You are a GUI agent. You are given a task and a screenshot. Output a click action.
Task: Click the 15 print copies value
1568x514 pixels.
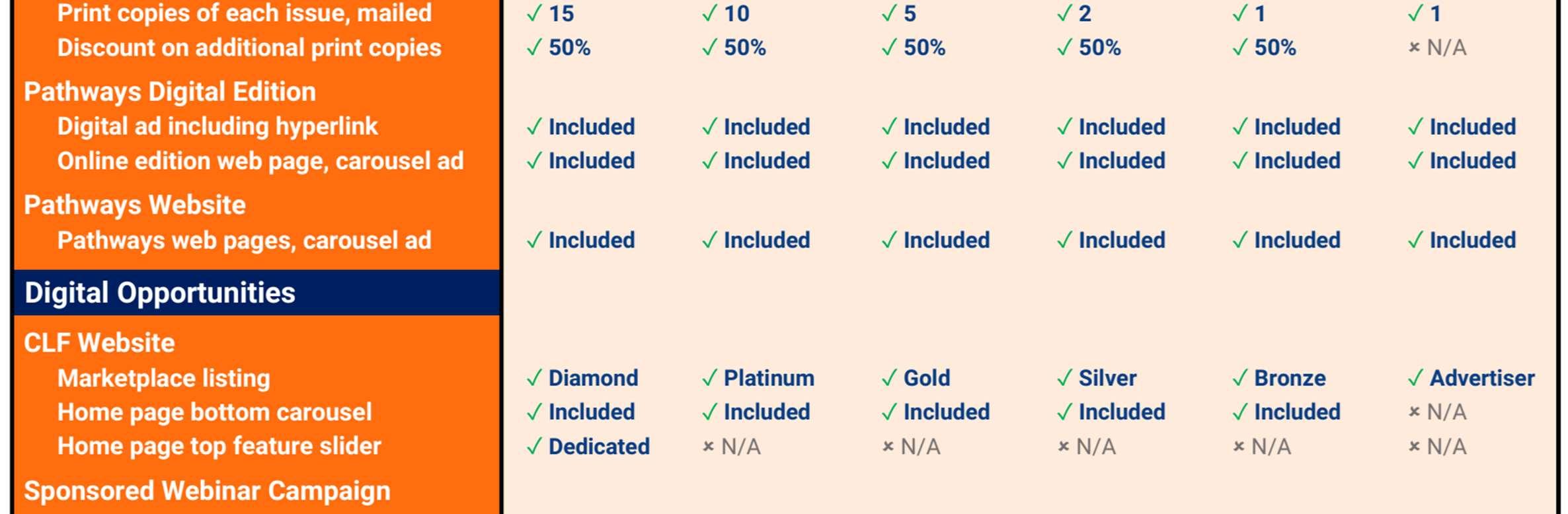561,13
